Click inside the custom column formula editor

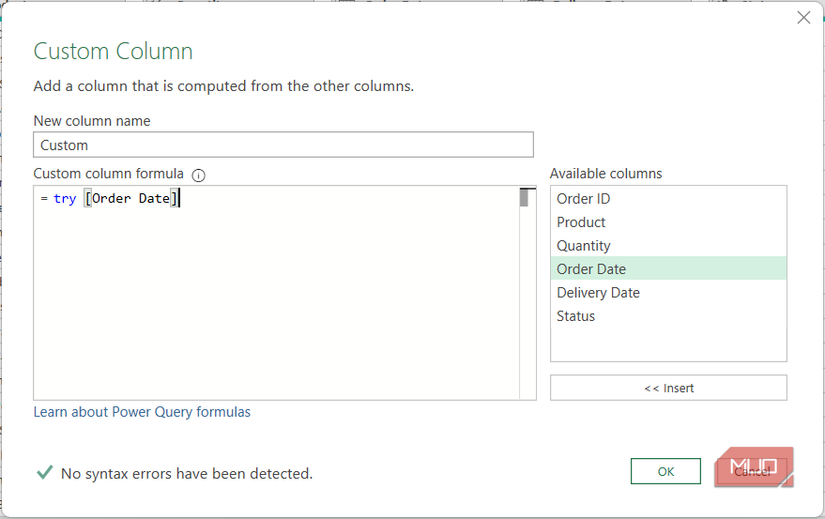277,300
